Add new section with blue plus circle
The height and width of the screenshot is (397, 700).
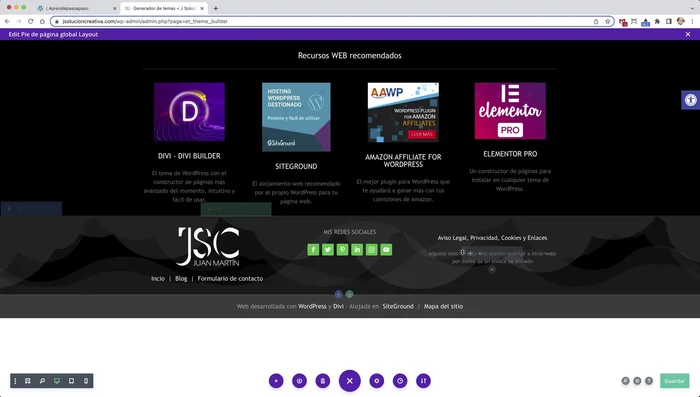(338, 294)
